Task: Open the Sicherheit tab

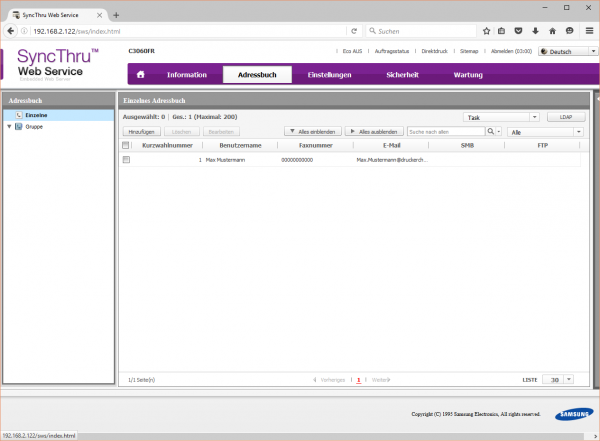Action: tap(402, 75)
